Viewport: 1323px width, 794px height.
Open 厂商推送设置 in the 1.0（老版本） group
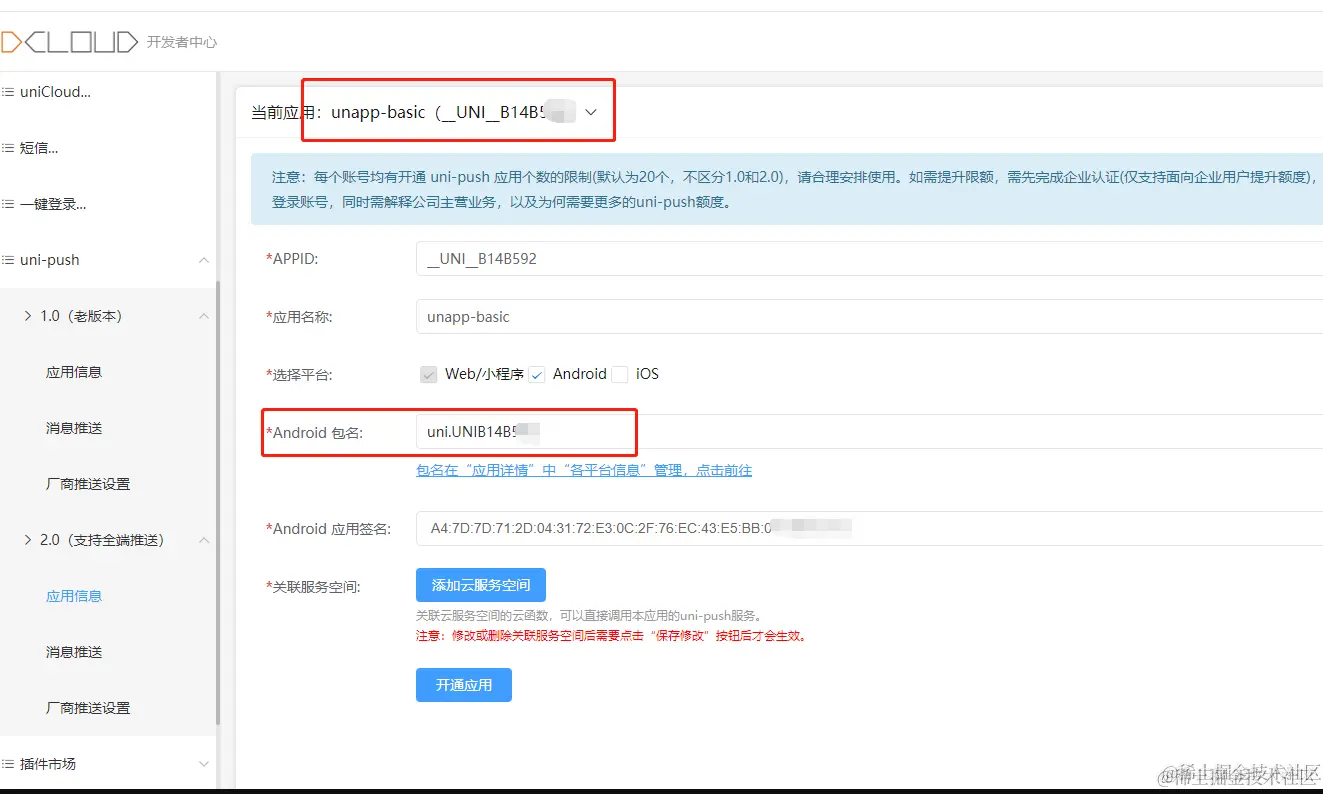pyautogui.click(x=88, y=484)
